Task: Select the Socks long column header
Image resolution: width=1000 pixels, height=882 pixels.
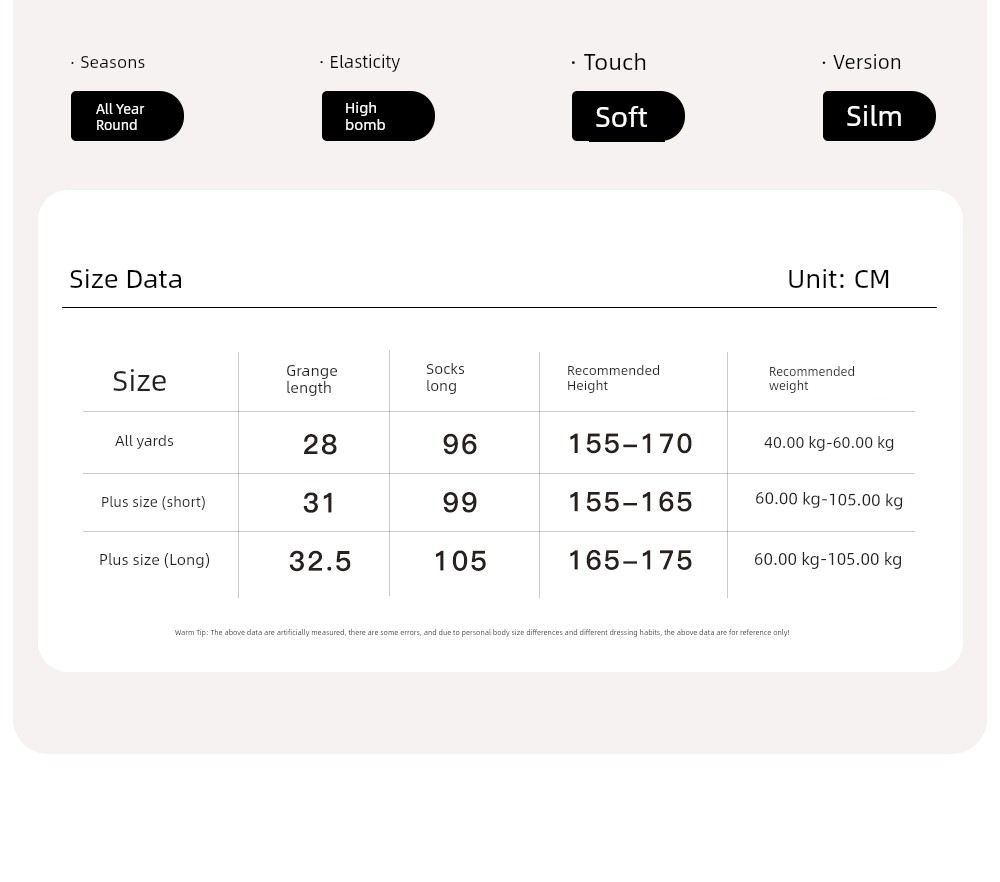Action: (445, 377)
